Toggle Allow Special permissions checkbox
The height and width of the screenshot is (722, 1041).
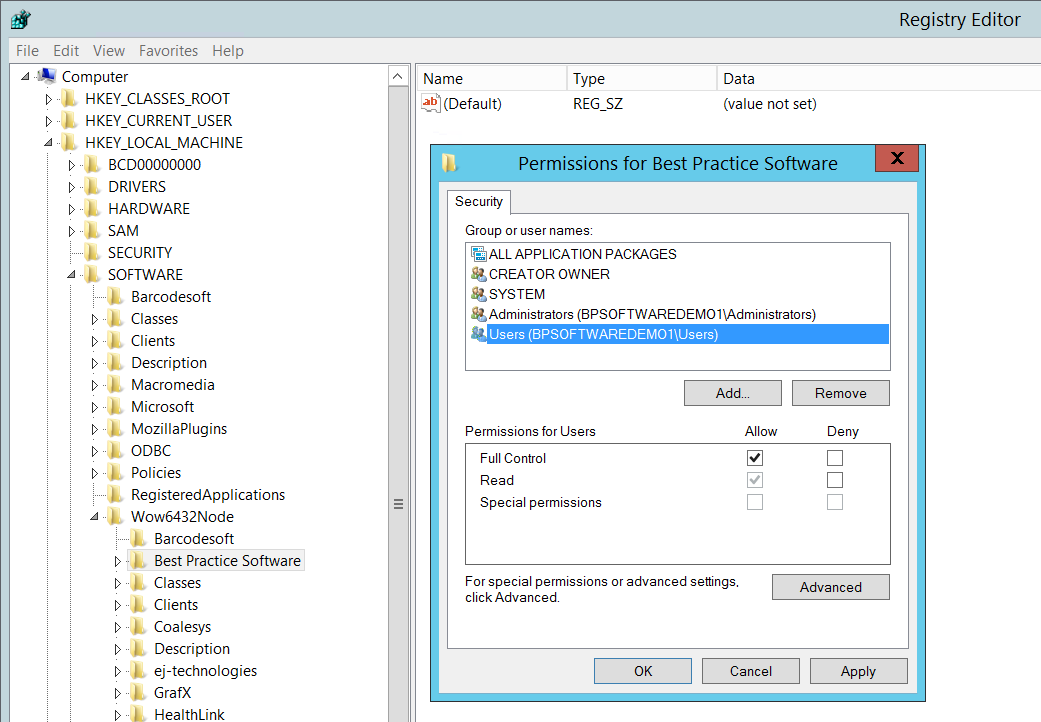755,502
